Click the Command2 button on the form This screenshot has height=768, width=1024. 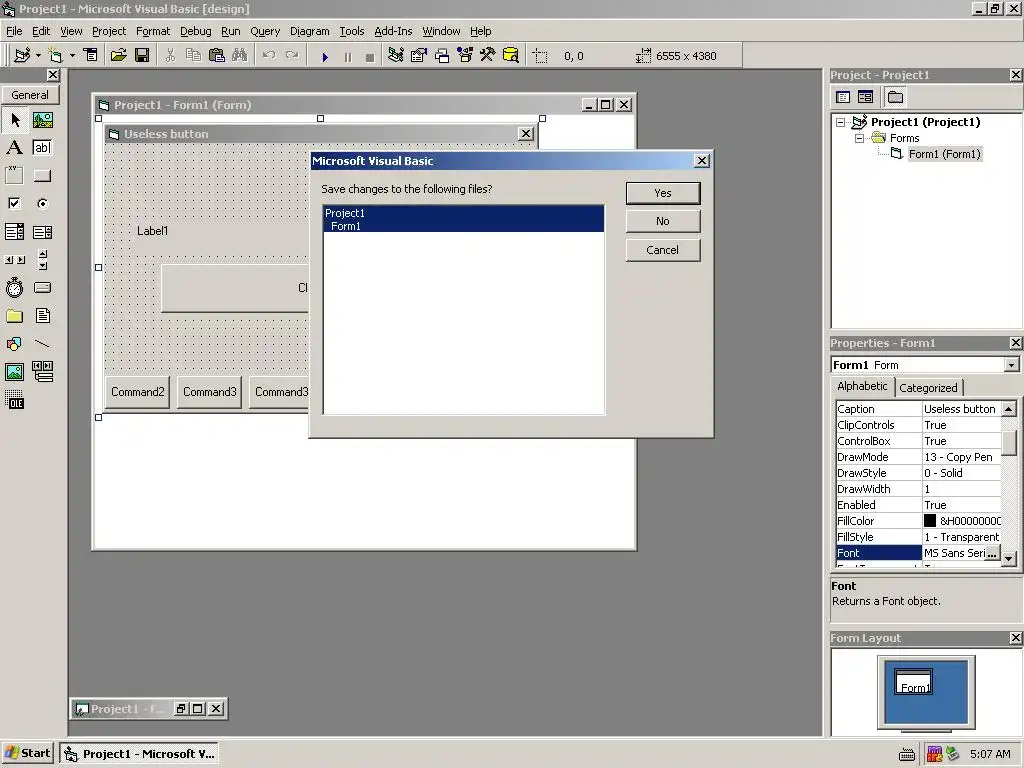[x=138, y=392]
